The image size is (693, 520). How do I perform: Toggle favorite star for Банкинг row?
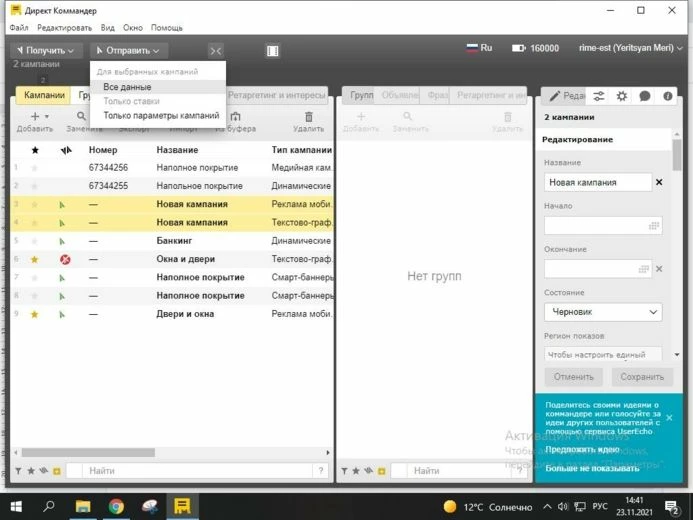34,241
